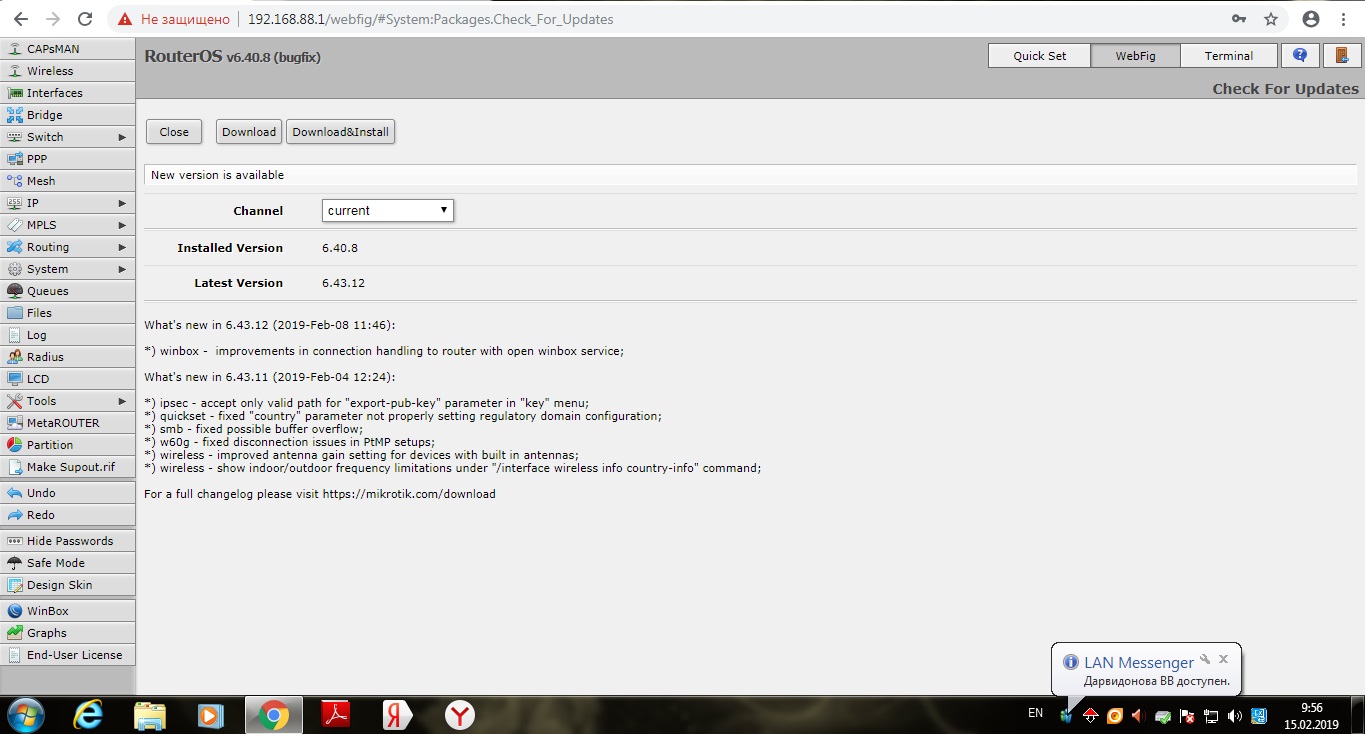Viewport: 1365px width, 734px height.
Task: Switch to the Quick Set tab
Action: click(1040, 56)
